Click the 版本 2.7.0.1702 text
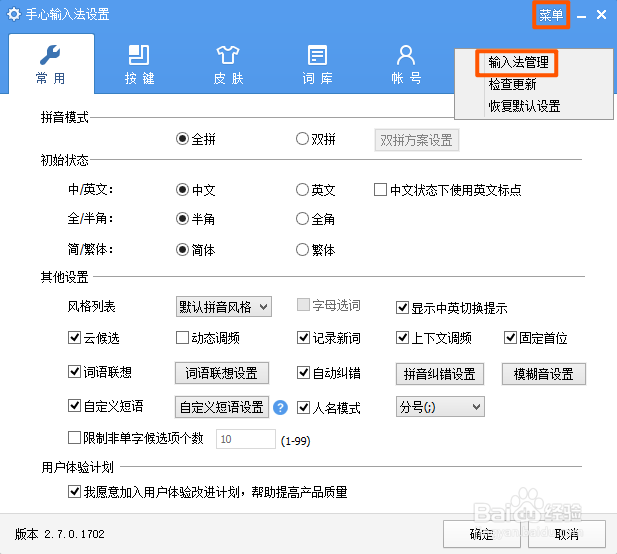The width and height of the screenshot is (617, 554). coord(60,534)
